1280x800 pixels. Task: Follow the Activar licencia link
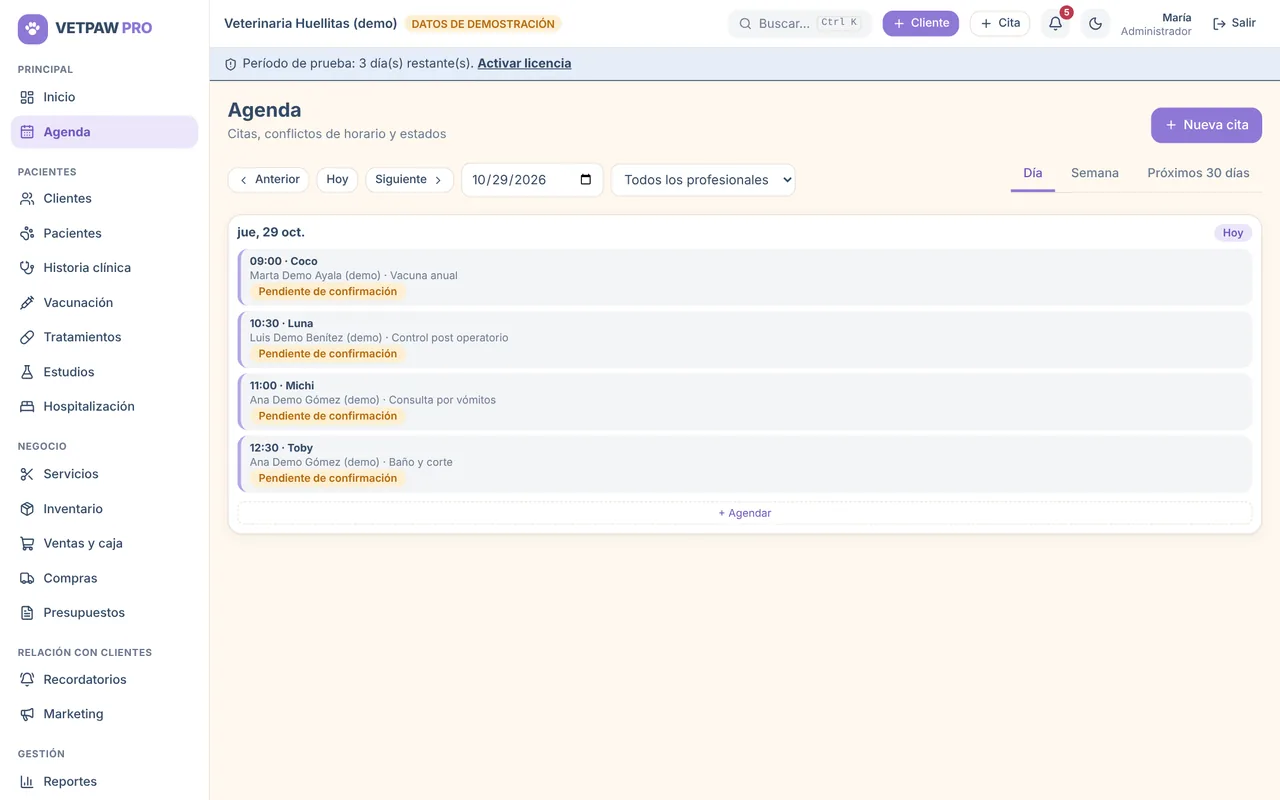524,63
